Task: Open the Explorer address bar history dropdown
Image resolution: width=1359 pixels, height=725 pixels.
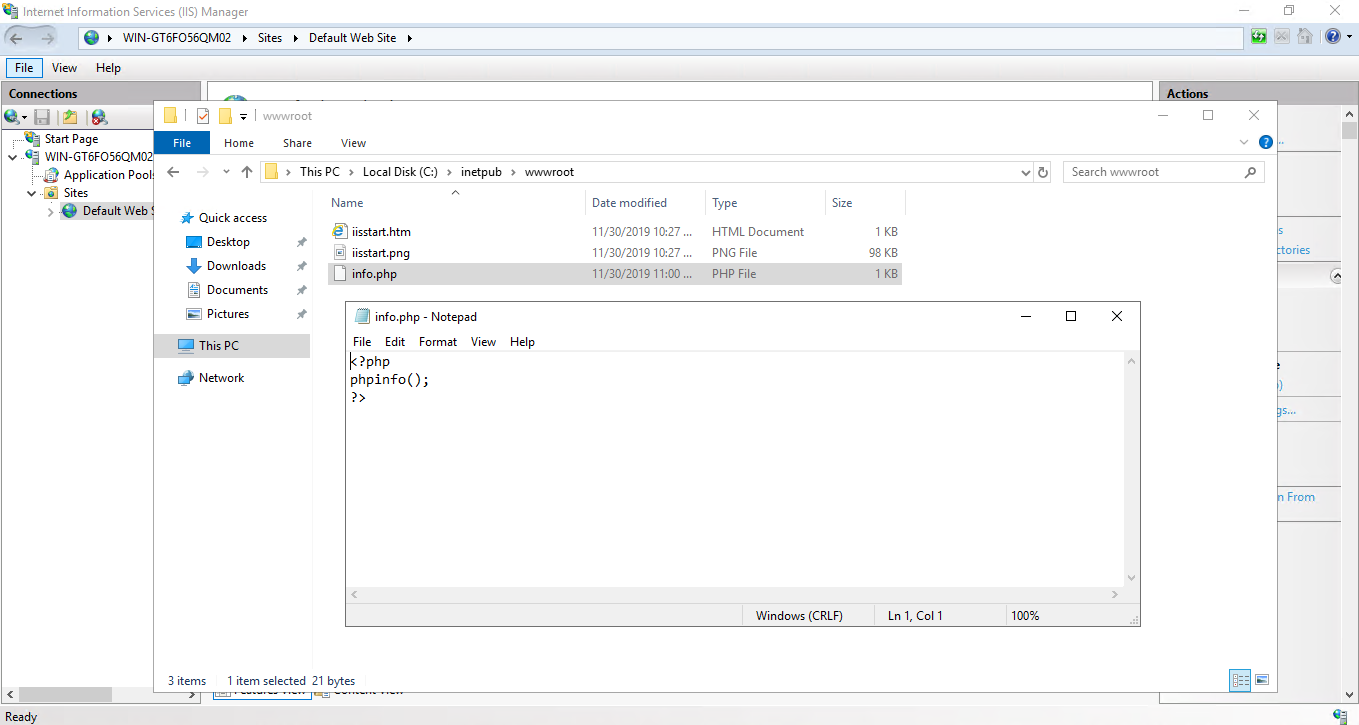Action: [1025, 172]
